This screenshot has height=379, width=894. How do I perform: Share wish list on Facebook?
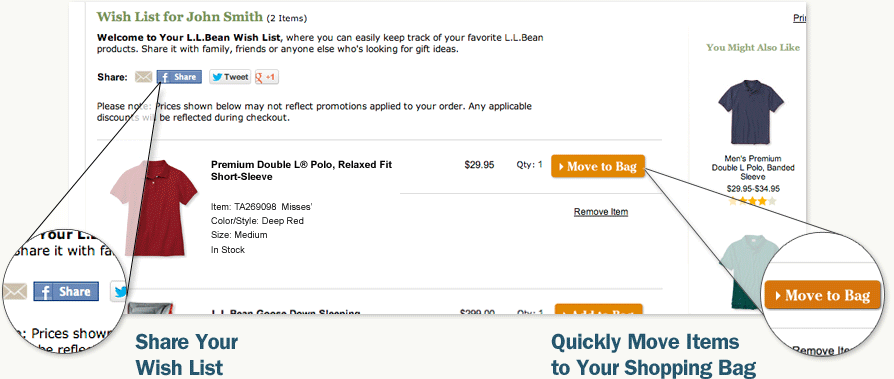(x=179, y=77)
